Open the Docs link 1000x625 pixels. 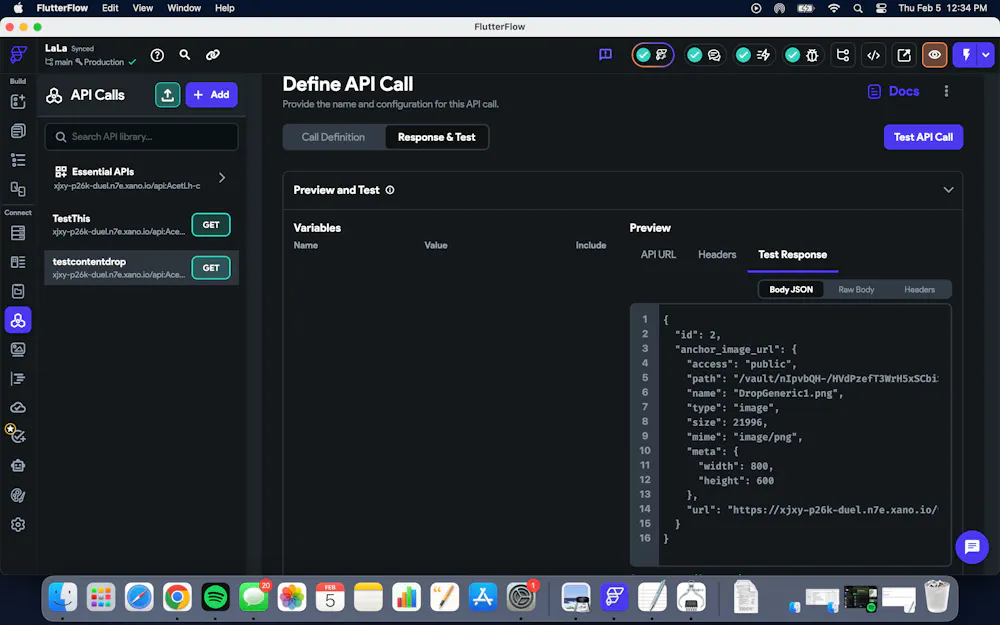click(x=893, y=91)
